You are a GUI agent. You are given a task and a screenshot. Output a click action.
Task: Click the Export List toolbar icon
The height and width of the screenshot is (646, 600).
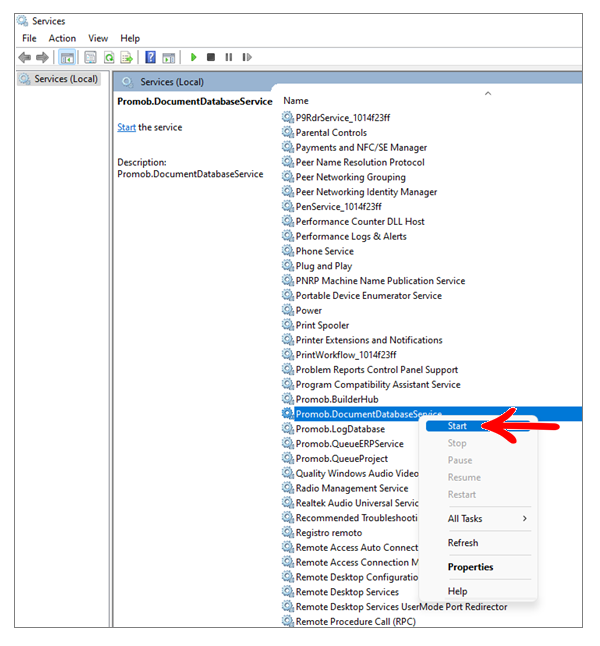[x=126, y=57]
